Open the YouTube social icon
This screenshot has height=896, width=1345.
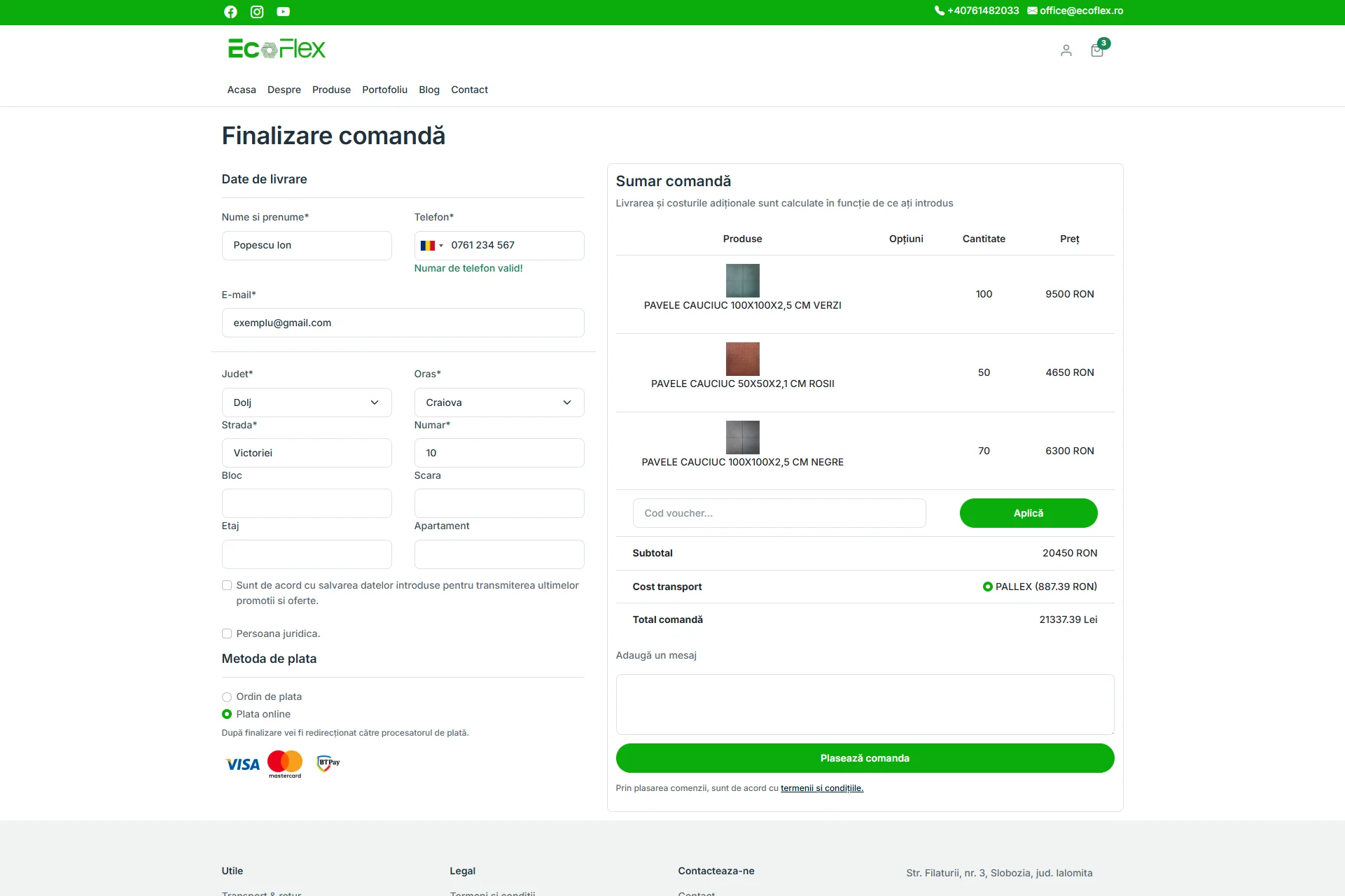(x=283, y=12)
